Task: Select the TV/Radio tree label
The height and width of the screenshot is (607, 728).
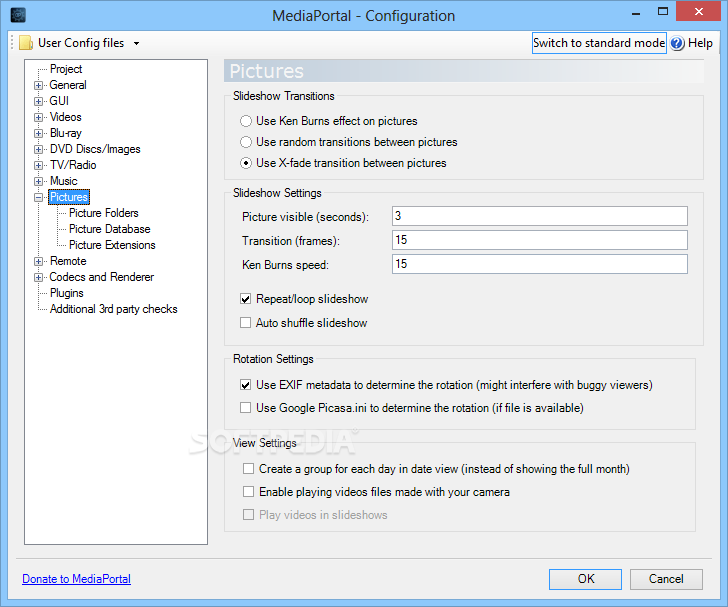Action: [73, 165]
